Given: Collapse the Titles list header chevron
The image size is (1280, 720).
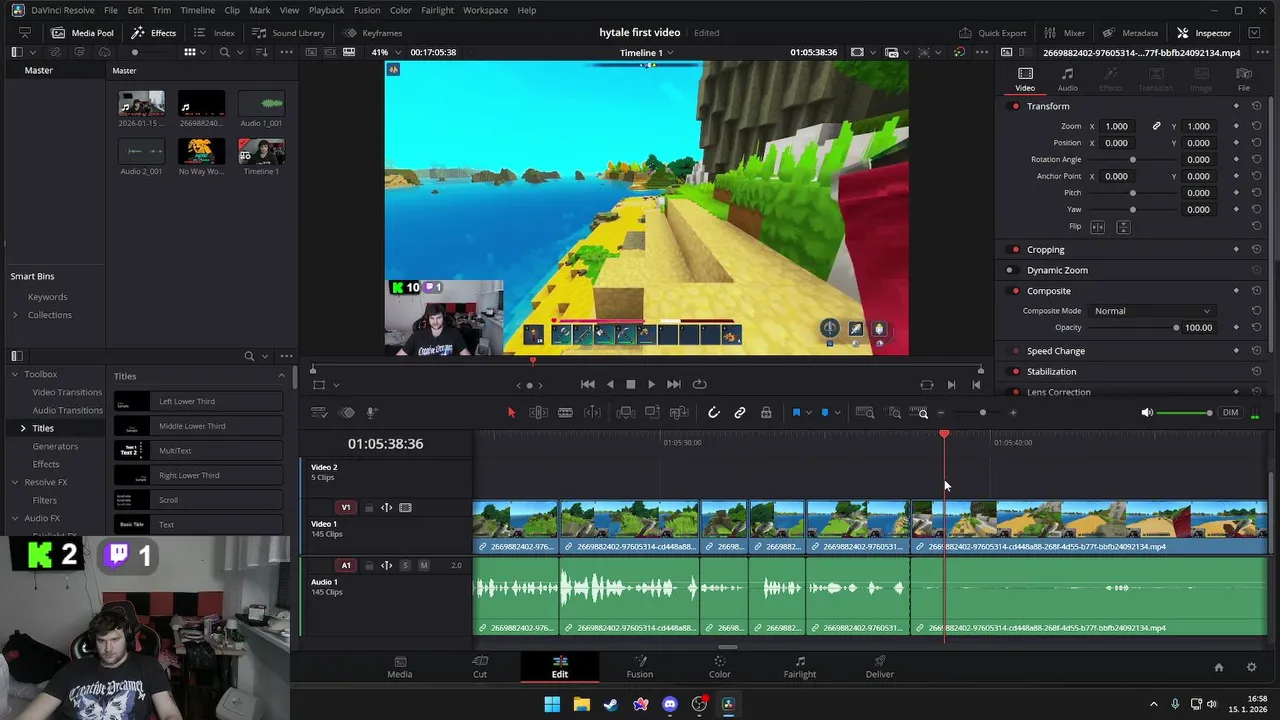Looking at the screenshot, I should coord(281,376).
